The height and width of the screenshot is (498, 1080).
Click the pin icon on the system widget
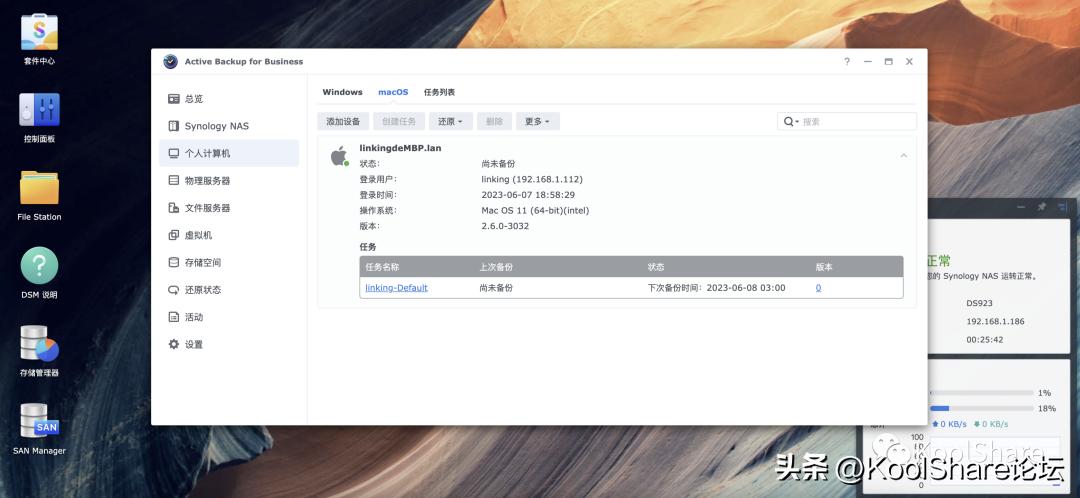[x=1042, y=207]
